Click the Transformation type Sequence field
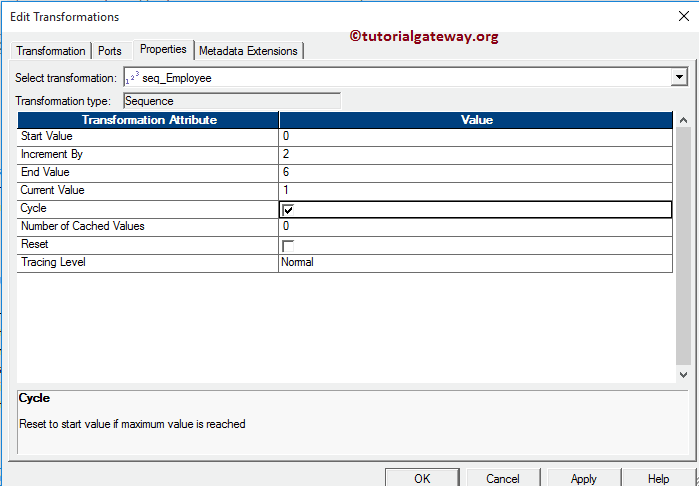 [232, 101]
